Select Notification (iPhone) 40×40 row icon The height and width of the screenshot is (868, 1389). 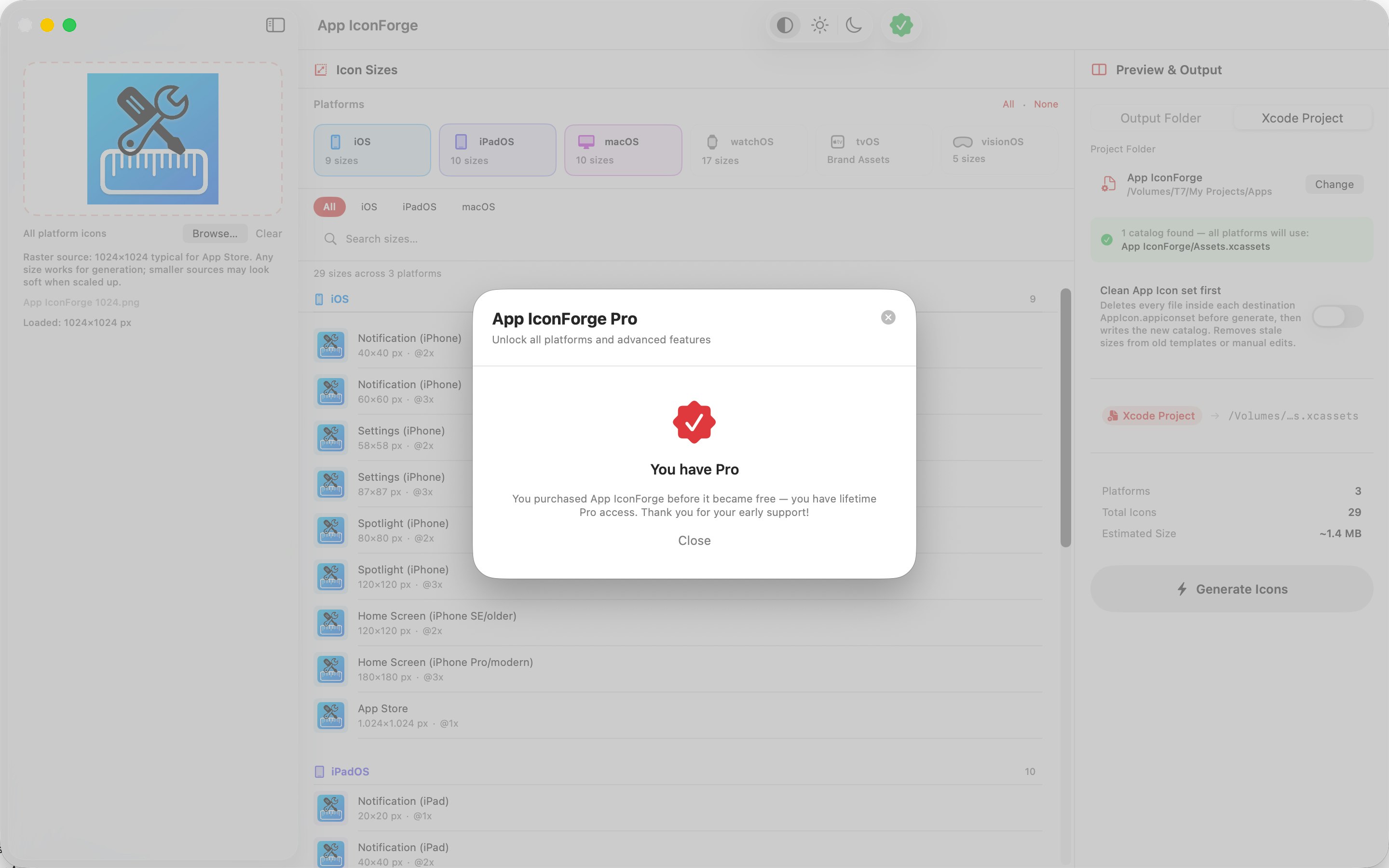pyautogui.click(x=331, y=345)
